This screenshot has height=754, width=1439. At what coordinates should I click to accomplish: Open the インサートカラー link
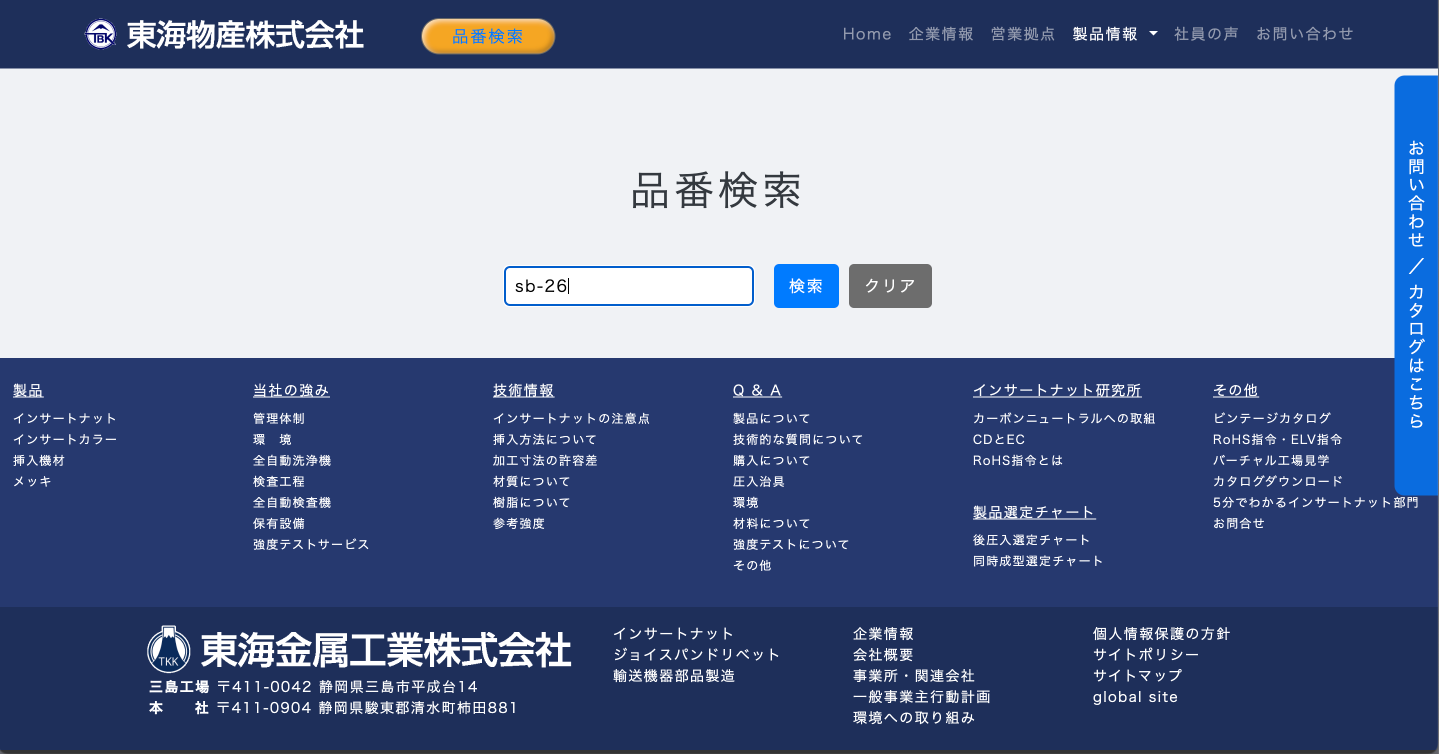65,440
